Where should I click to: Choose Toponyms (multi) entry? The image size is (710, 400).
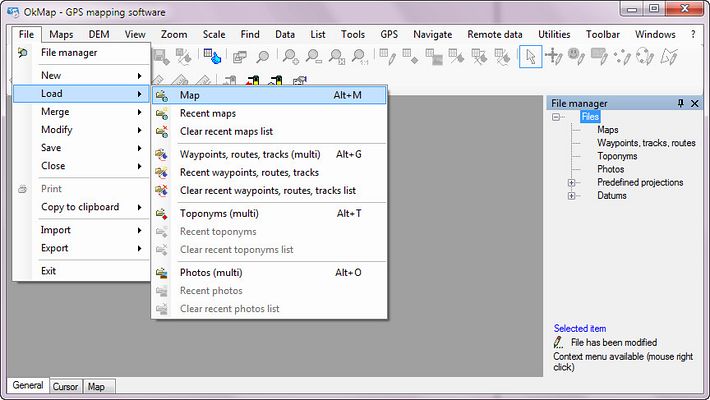(269, 213)
